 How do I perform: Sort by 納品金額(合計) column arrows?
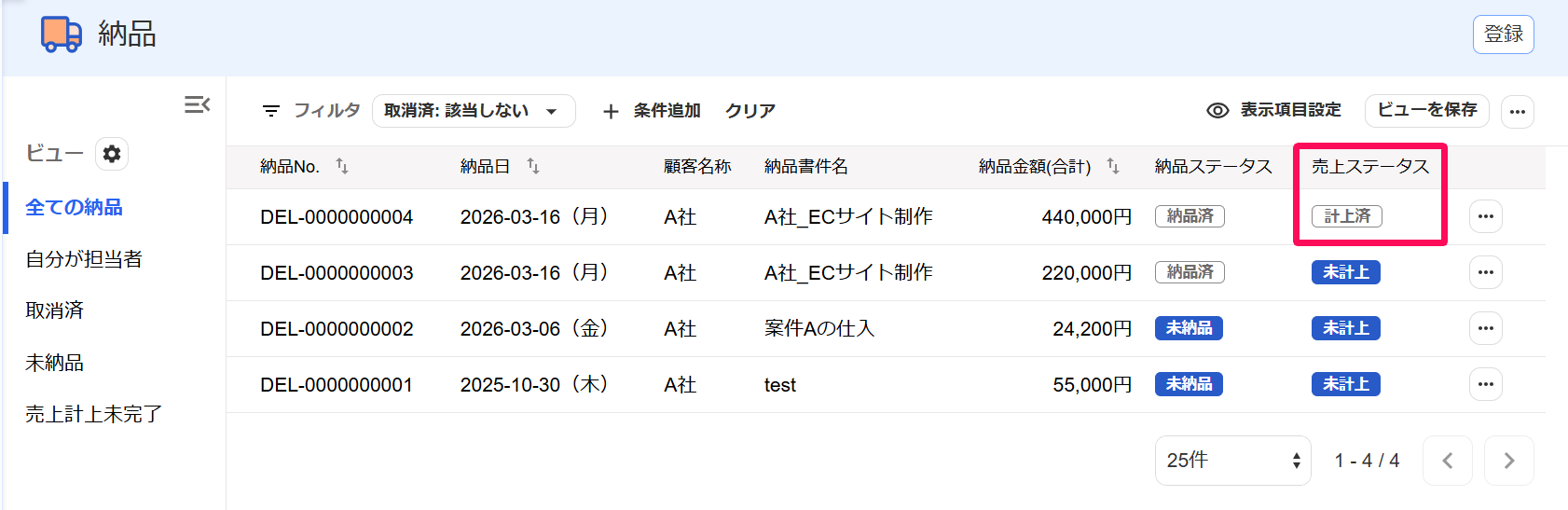pyautogui.click(x=1113, y=166)
